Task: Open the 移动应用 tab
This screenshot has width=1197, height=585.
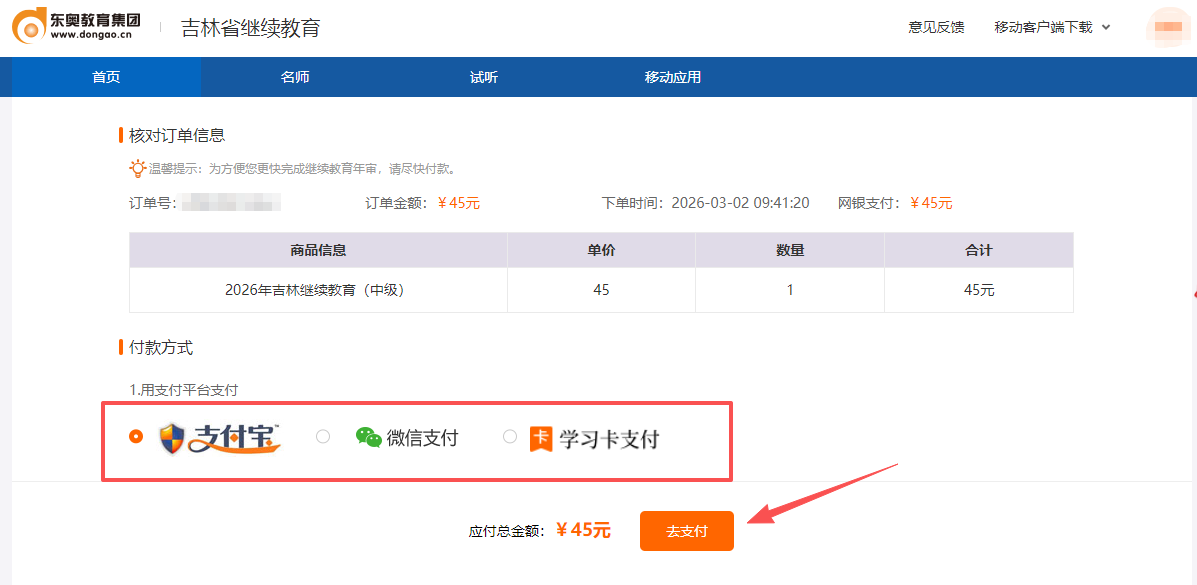Action: point(671,77)
